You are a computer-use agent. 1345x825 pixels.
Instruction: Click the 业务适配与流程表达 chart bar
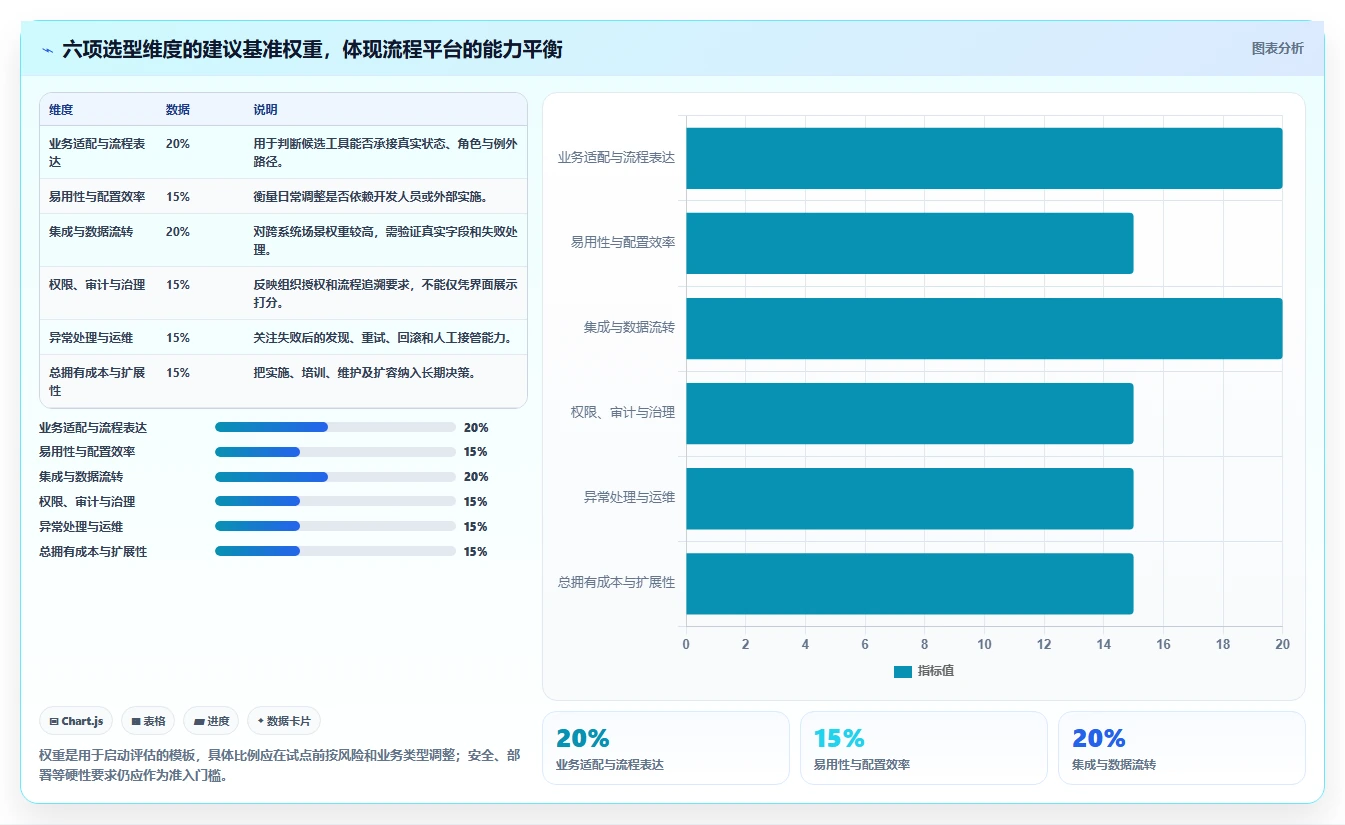coord(984,158)
